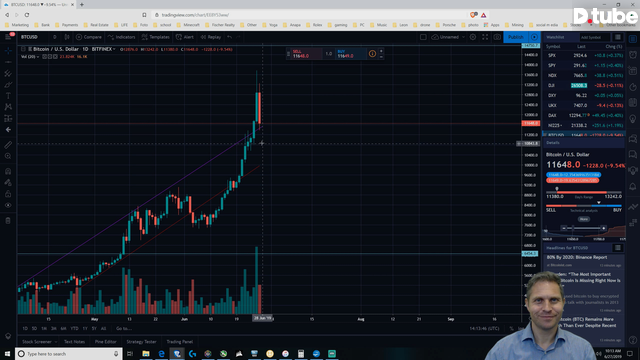The height and width of the screenshot is (360, 640).
Task: Select the 1D time range
Action: coord(25,328)
